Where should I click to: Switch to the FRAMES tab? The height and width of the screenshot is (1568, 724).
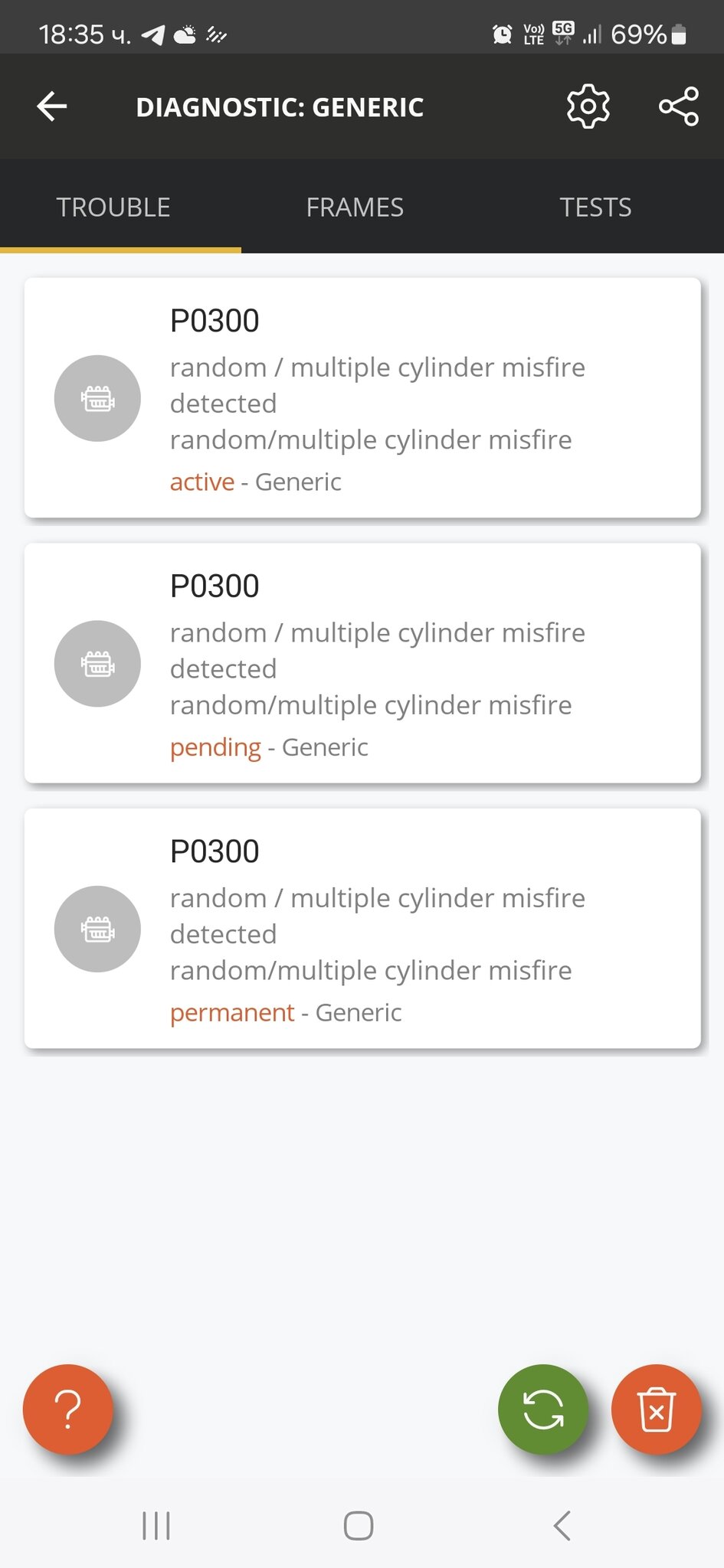(x=355, y=207)
